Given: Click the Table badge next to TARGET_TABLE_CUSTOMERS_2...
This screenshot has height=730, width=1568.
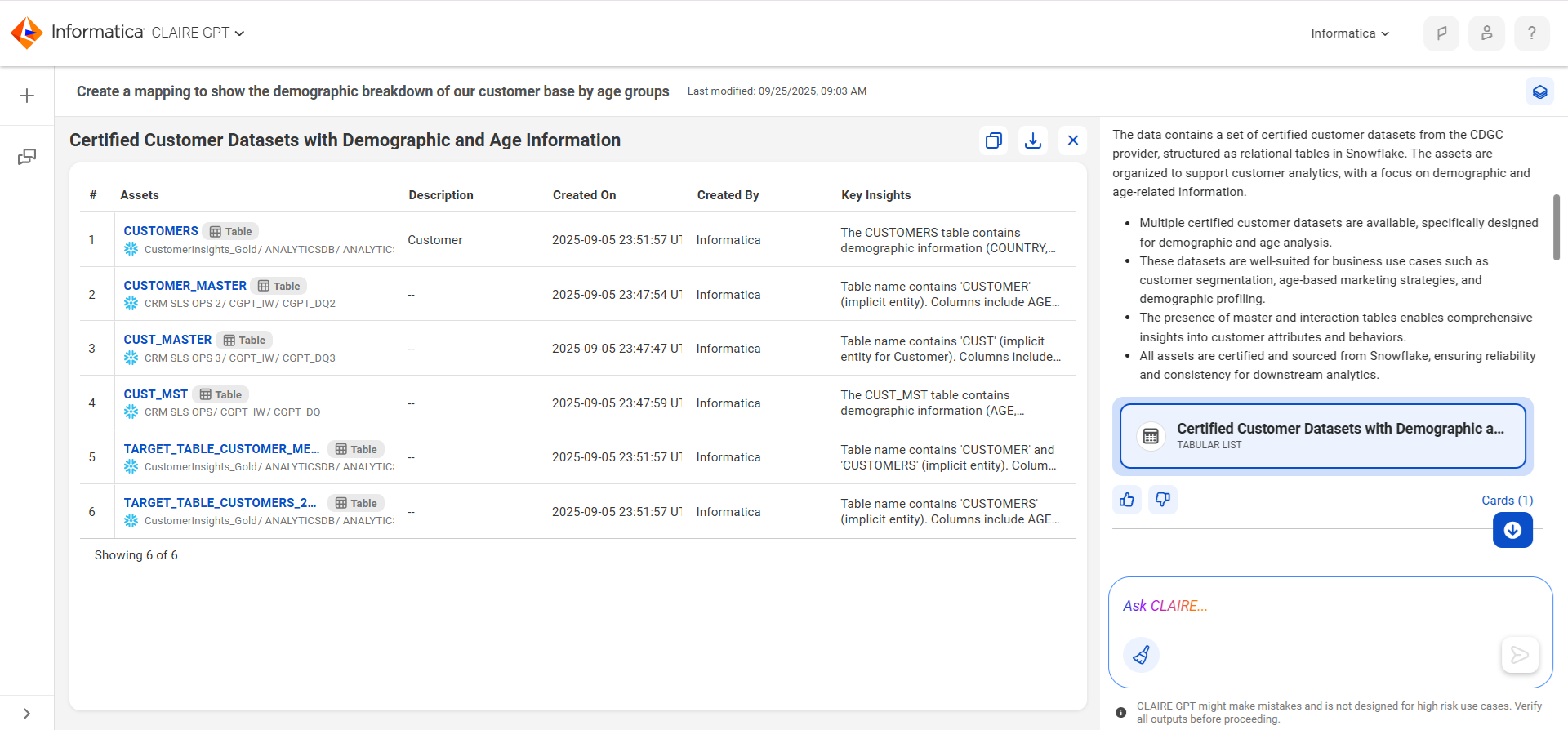Looking at the screenshot, I should (356, 503).
